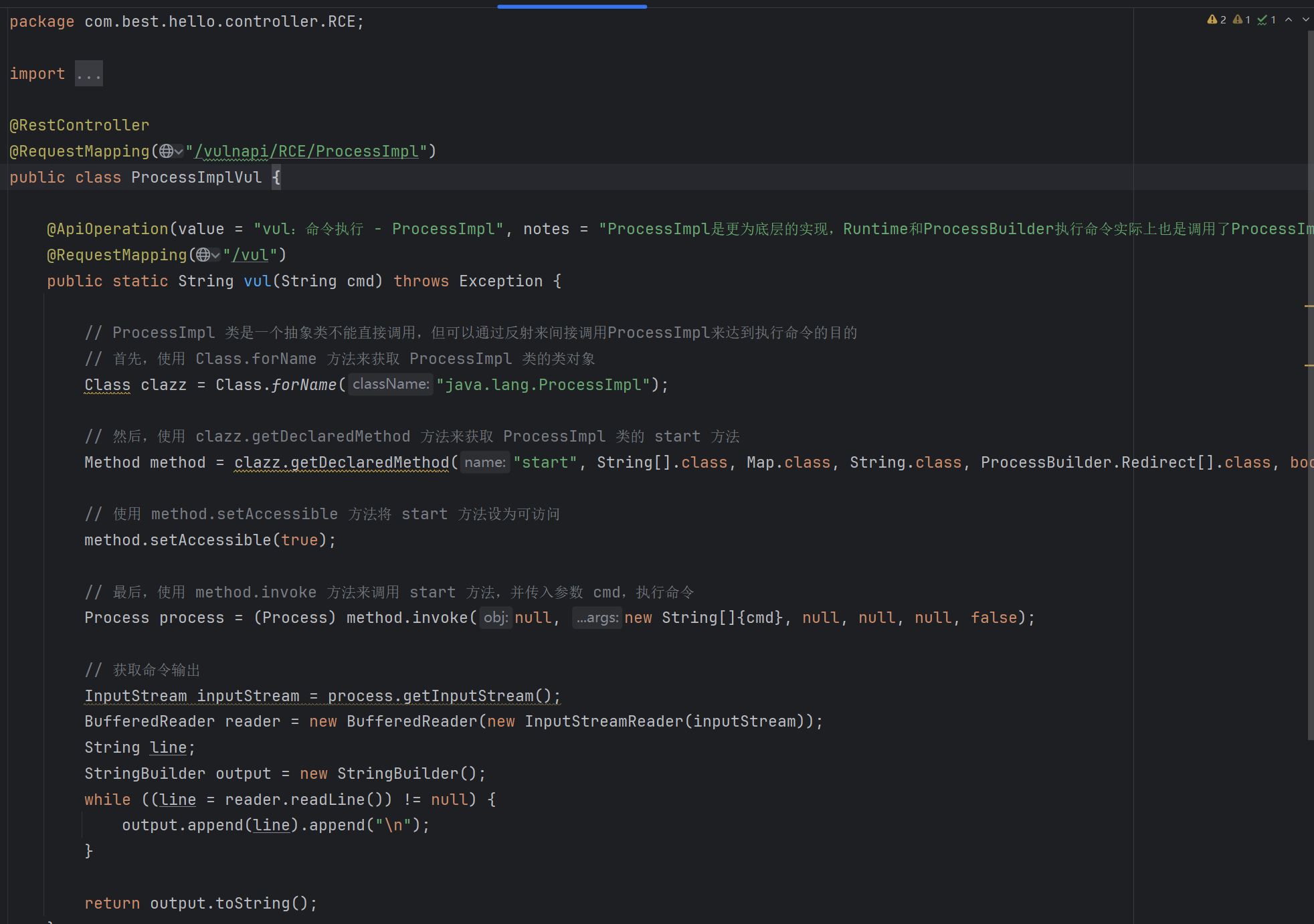Click globe icon beside "/vul" mapping
The height and width of the screenshot is (924, 1314).
coord(203,256)
